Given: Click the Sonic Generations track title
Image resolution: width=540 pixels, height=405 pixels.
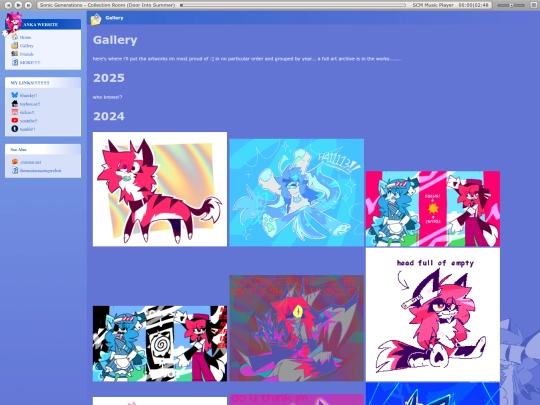Looking at the screenshot, I should click(107, 5).
